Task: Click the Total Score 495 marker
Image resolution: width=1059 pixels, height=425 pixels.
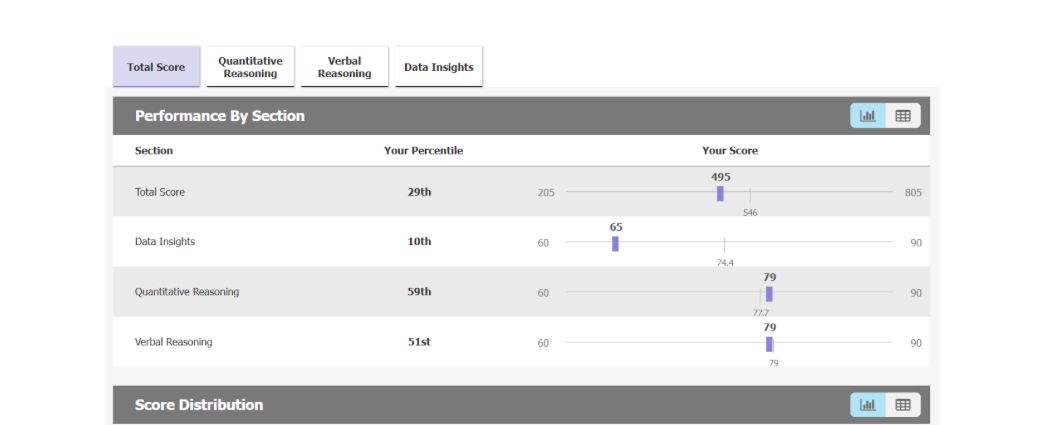Action: click(x=720, y=193)
